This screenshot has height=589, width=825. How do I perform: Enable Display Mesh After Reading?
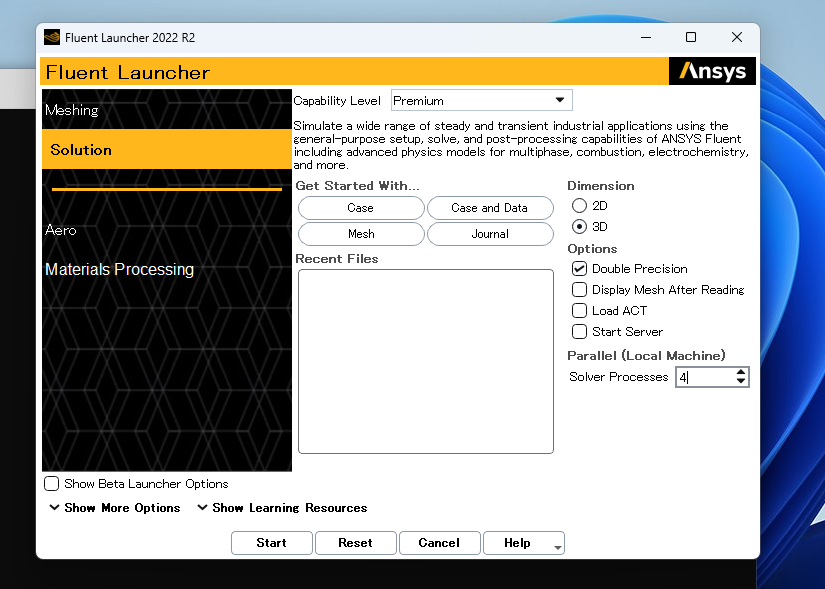(579, 289)
